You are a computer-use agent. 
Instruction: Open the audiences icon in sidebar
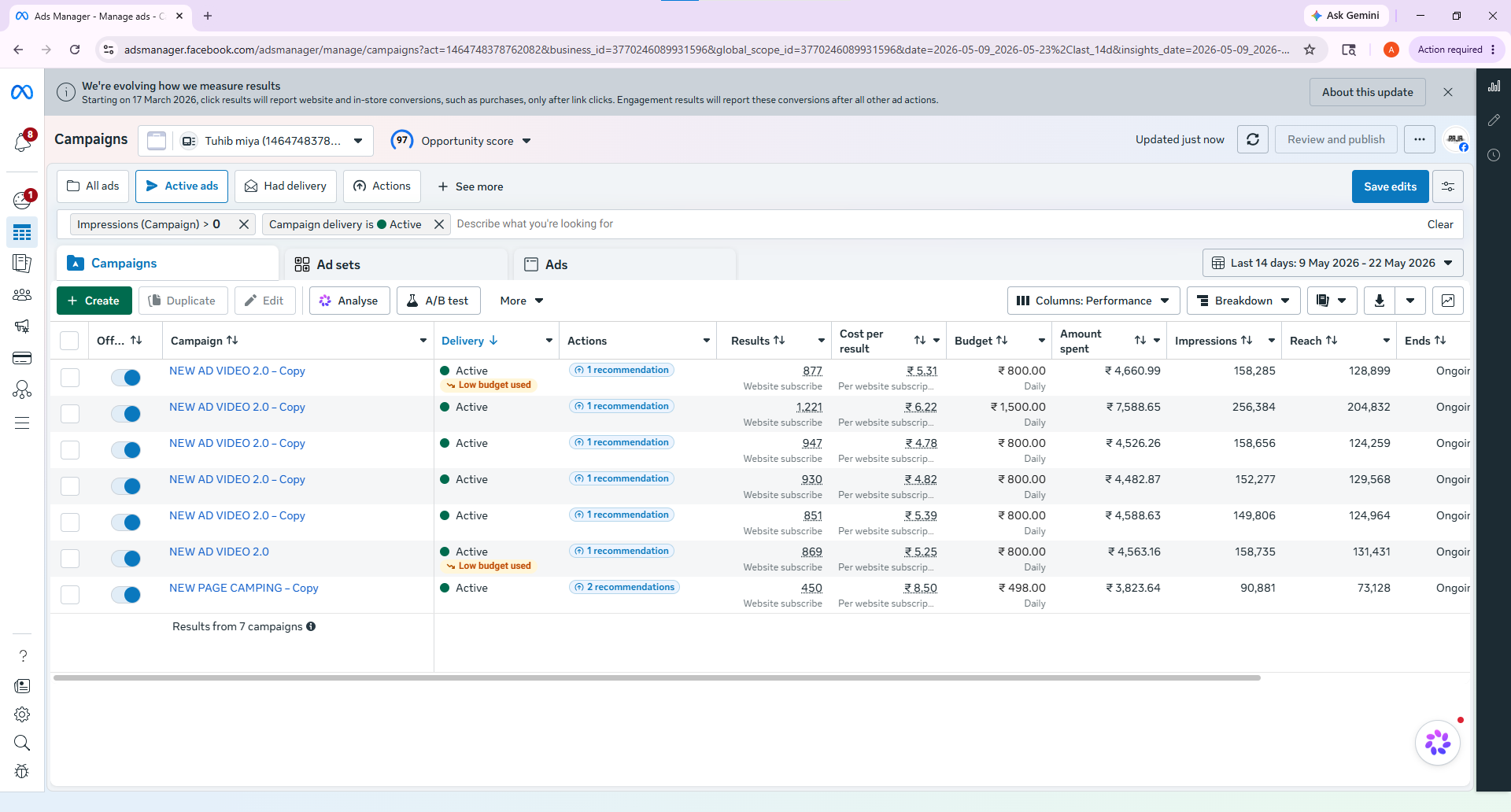tap(22, 295)
